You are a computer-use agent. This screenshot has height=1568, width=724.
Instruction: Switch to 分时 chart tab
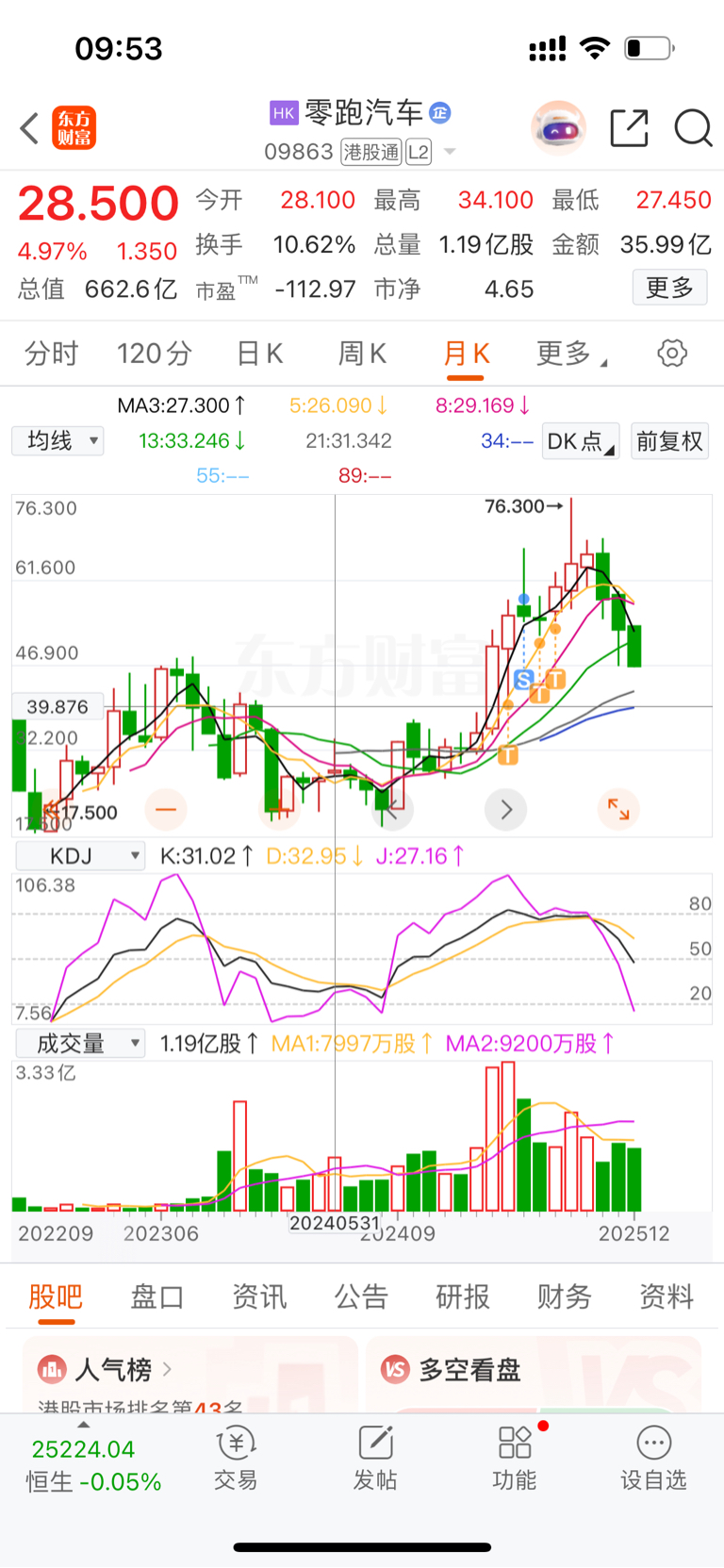coord(51,354)
